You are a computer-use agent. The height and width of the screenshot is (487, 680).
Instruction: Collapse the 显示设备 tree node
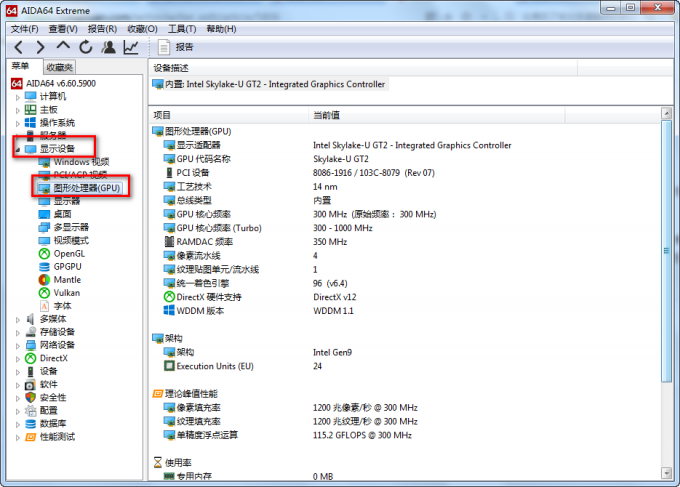pyautogui.click(x=17, y=149)
